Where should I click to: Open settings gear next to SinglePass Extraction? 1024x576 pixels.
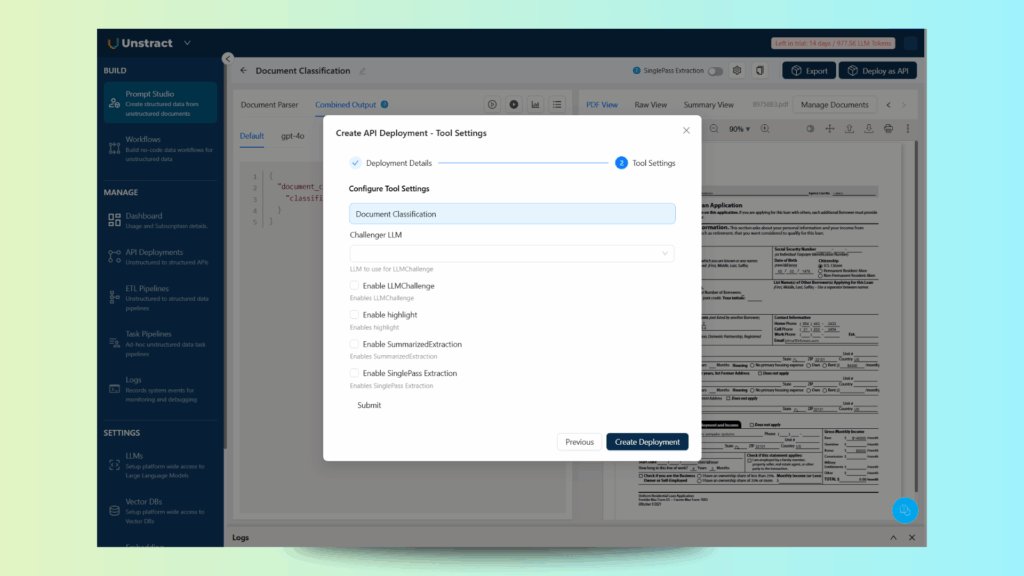737,70
